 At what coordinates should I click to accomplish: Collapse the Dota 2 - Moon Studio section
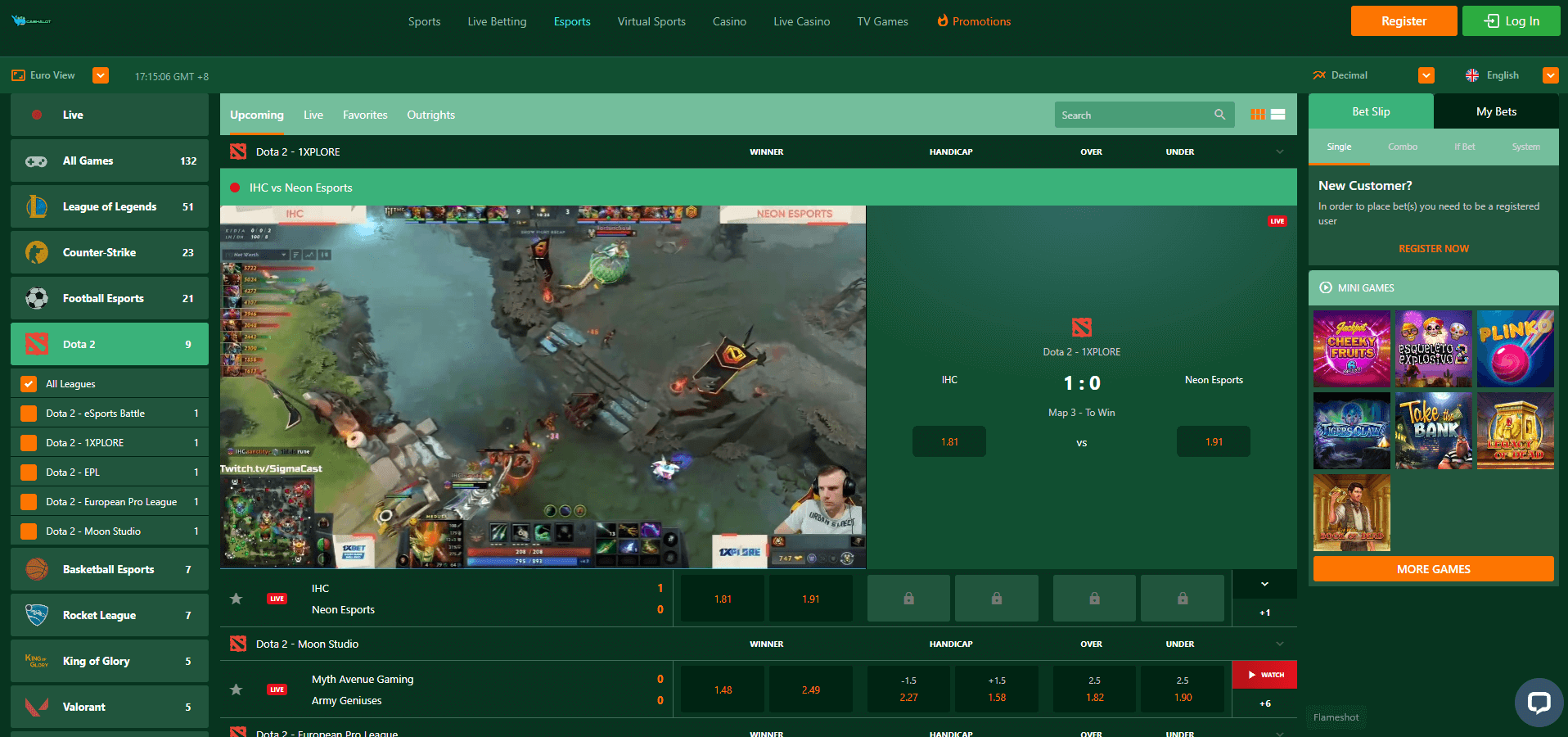[1280, 644]
